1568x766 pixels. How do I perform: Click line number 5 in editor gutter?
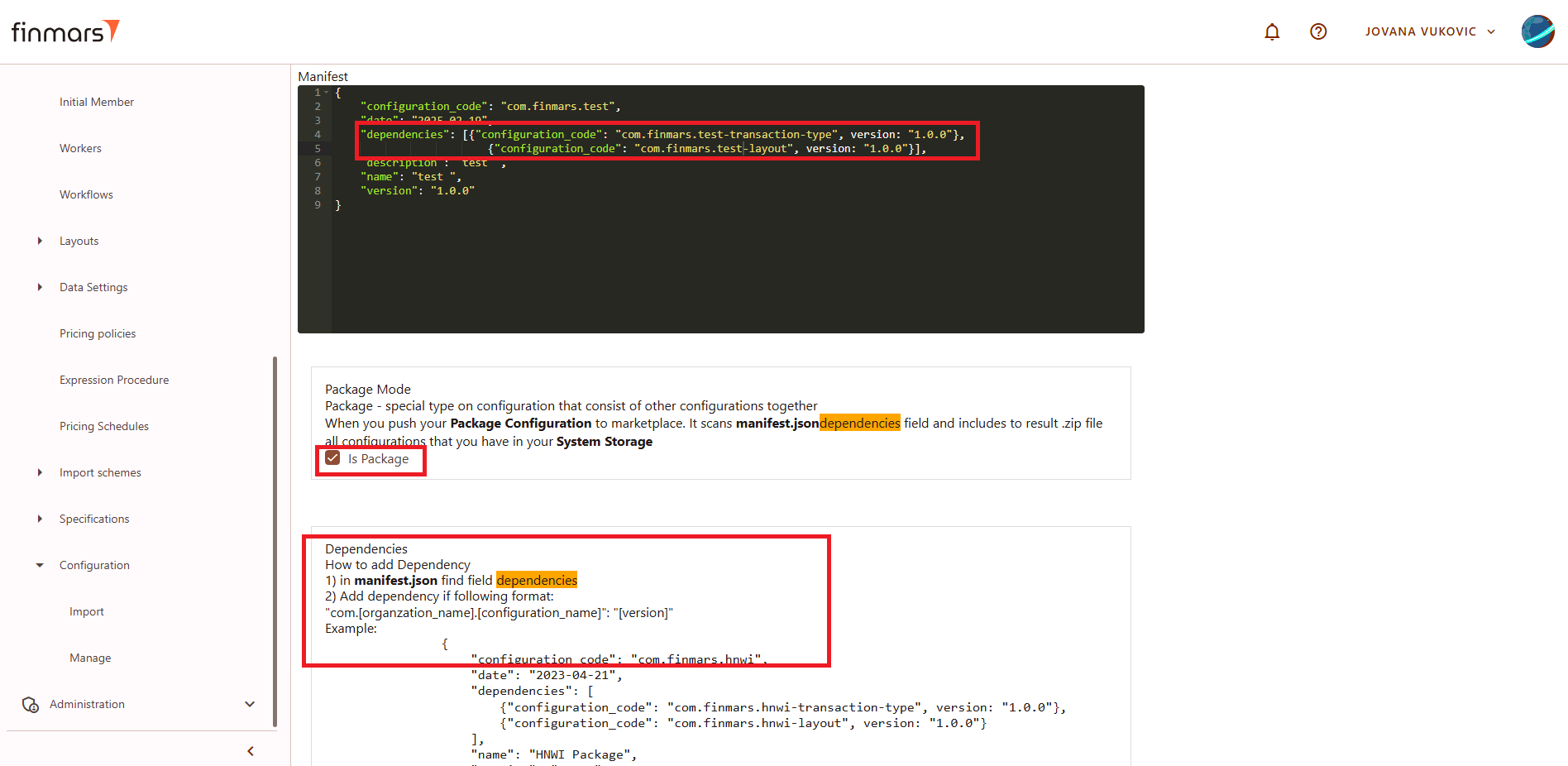coord(318,149)
